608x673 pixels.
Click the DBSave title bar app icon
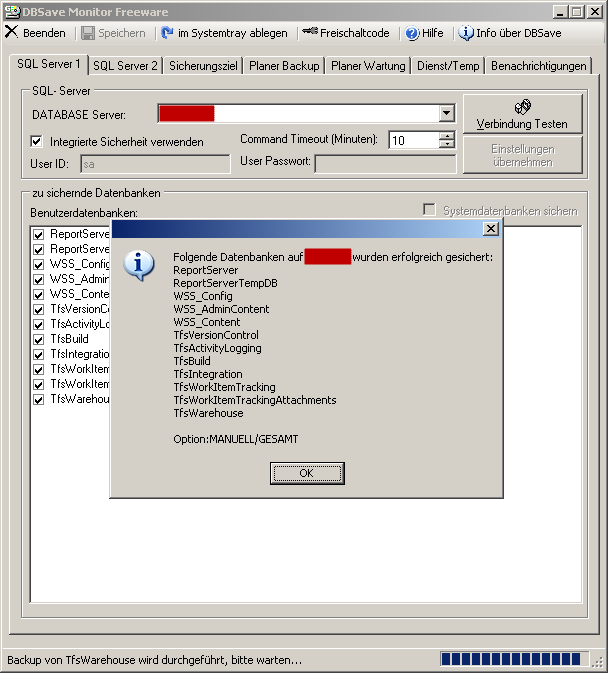pyautogui.click(x=12, y=11)
